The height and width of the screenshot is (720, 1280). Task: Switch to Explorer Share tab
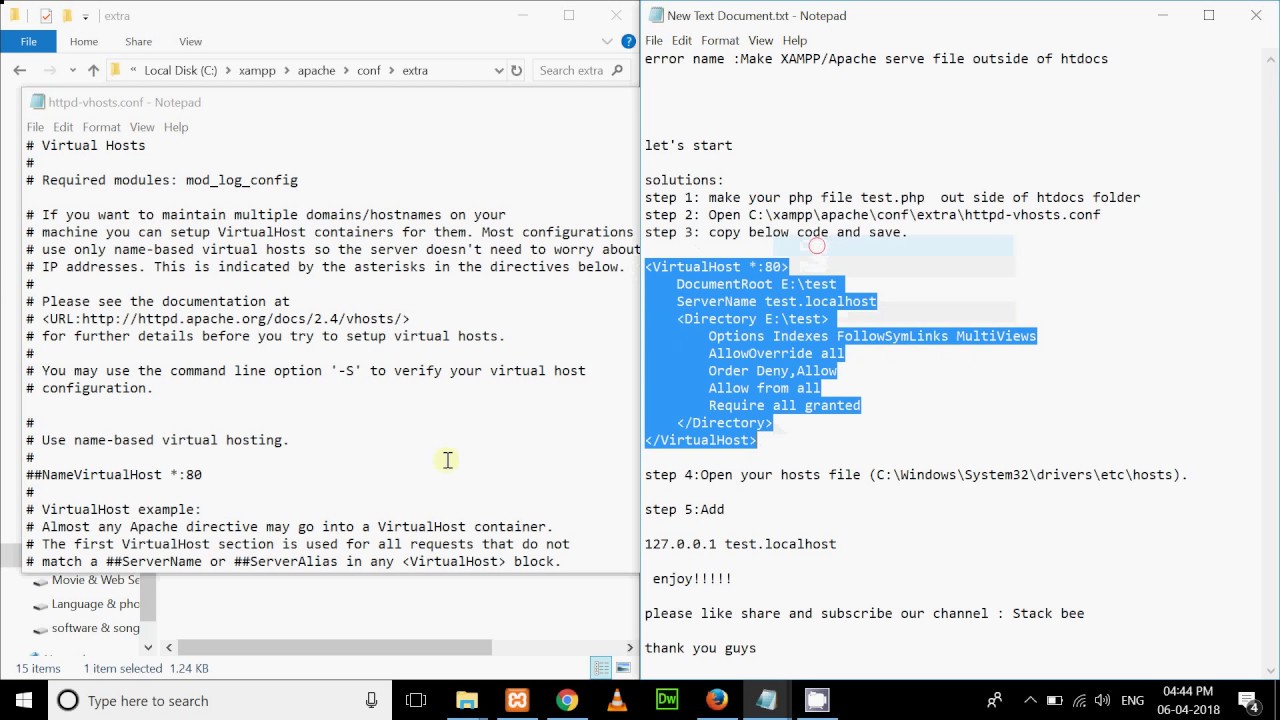tap(138, 41)
